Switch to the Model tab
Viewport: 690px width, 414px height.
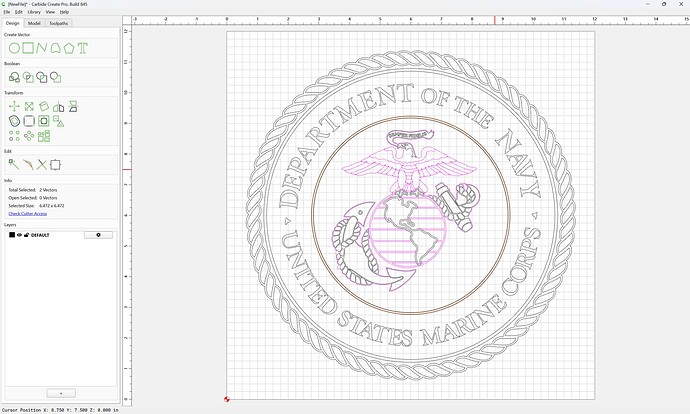pos(34,23)
